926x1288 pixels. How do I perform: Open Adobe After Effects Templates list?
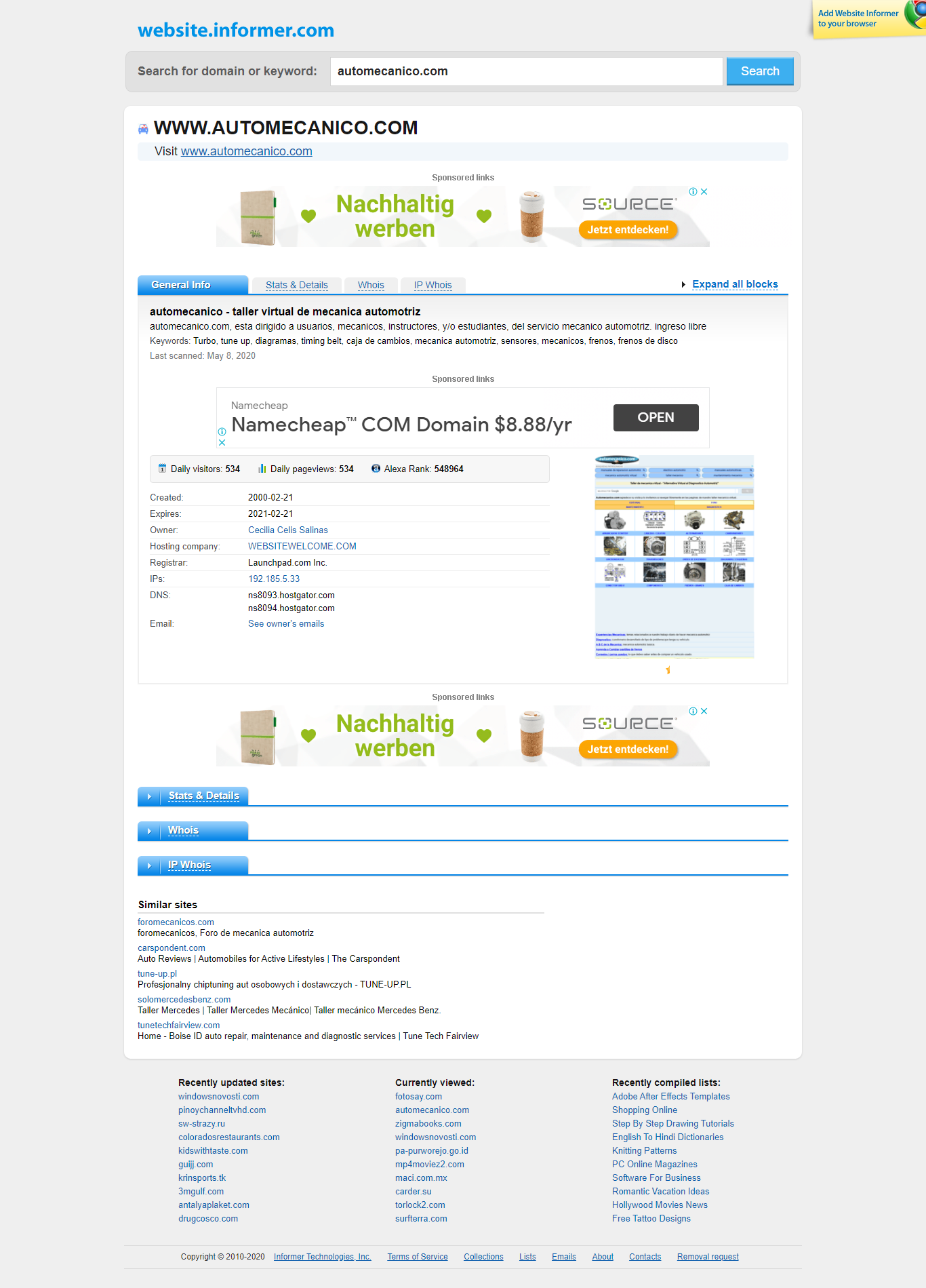pyautogui.click(x=671, y=1097)
